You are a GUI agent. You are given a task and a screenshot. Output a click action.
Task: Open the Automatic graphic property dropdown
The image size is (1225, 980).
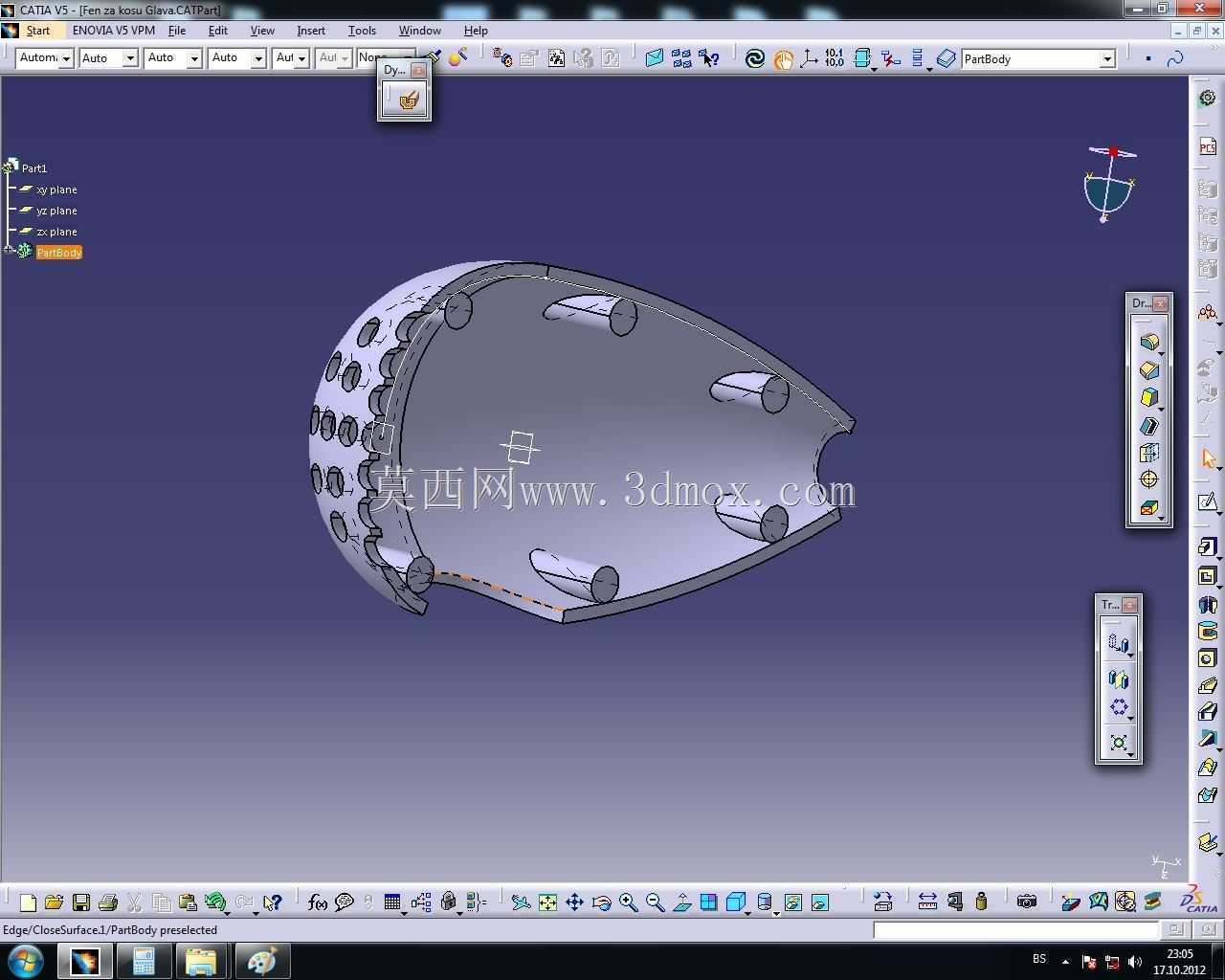click(x=66, y=58)
